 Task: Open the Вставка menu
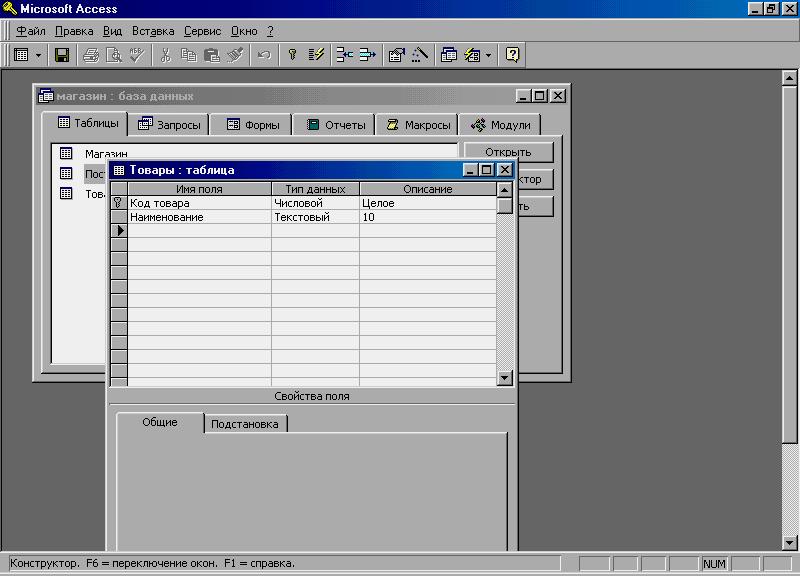point(153,31)
